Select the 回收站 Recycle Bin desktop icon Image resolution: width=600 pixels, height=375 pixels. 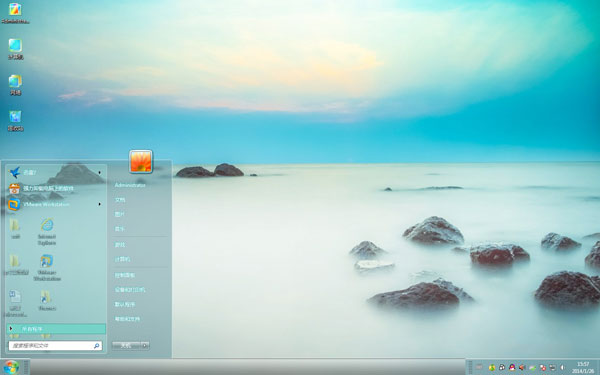coord(15,121)
